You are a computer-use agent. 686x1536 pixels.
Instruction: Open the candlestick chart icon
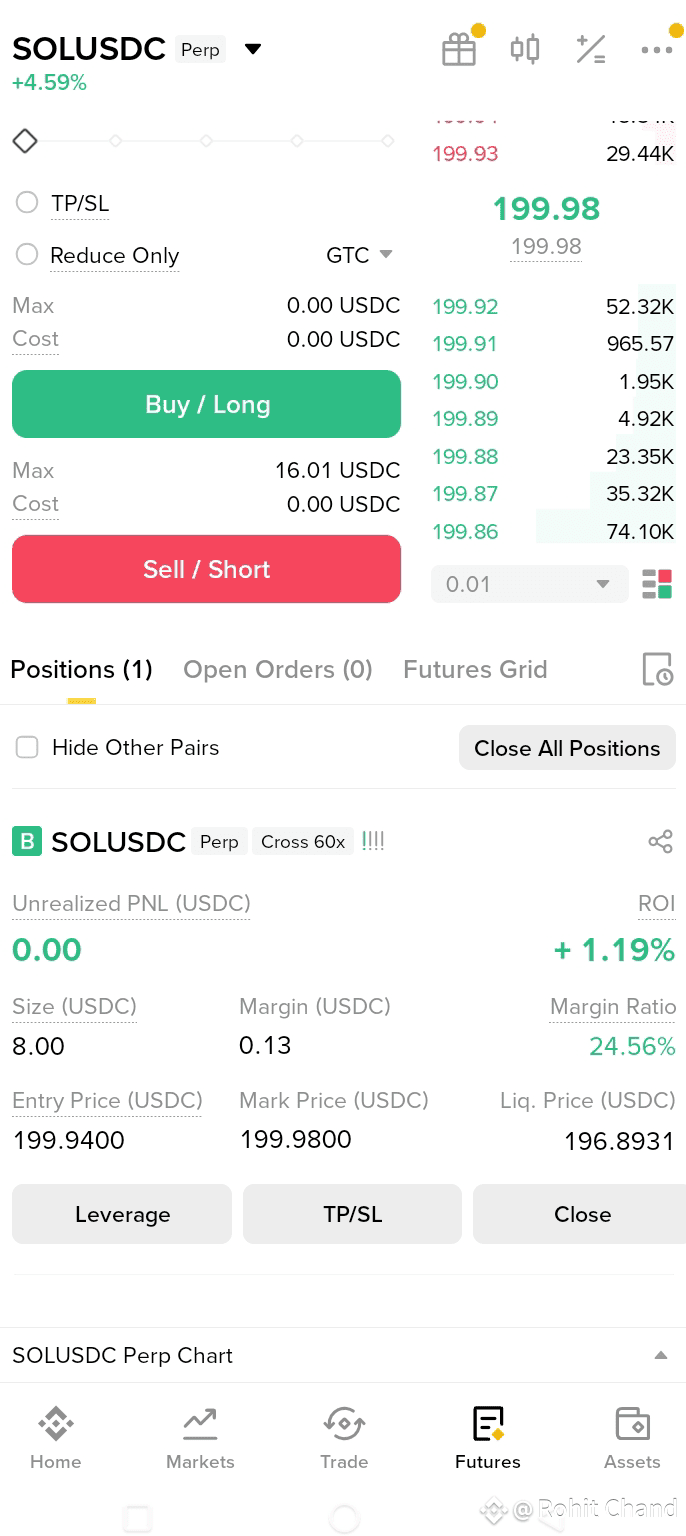click(525, 49)
